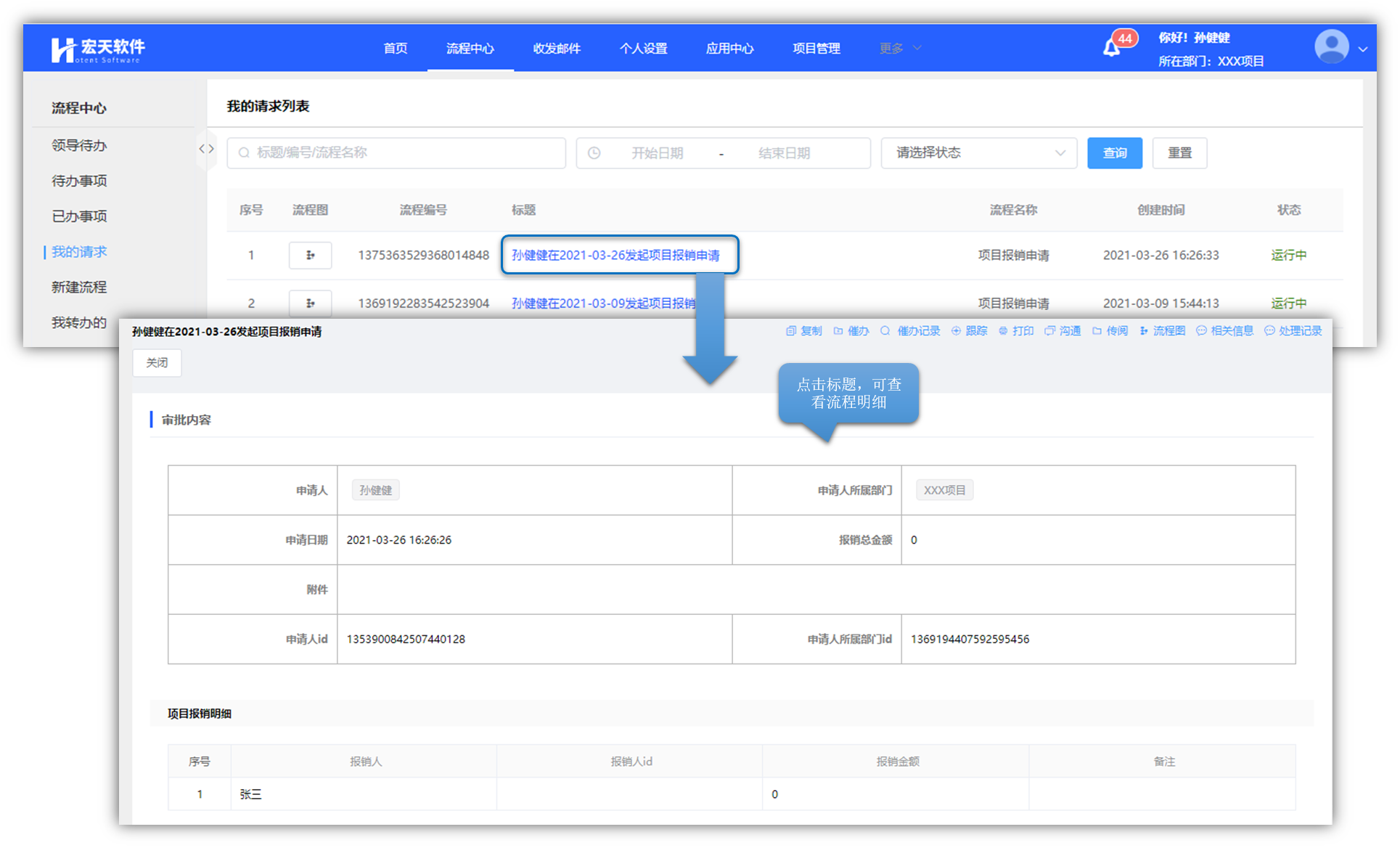Click the 查询 search button
This screenshot has width=1400, height=848.
point(1114,153)
